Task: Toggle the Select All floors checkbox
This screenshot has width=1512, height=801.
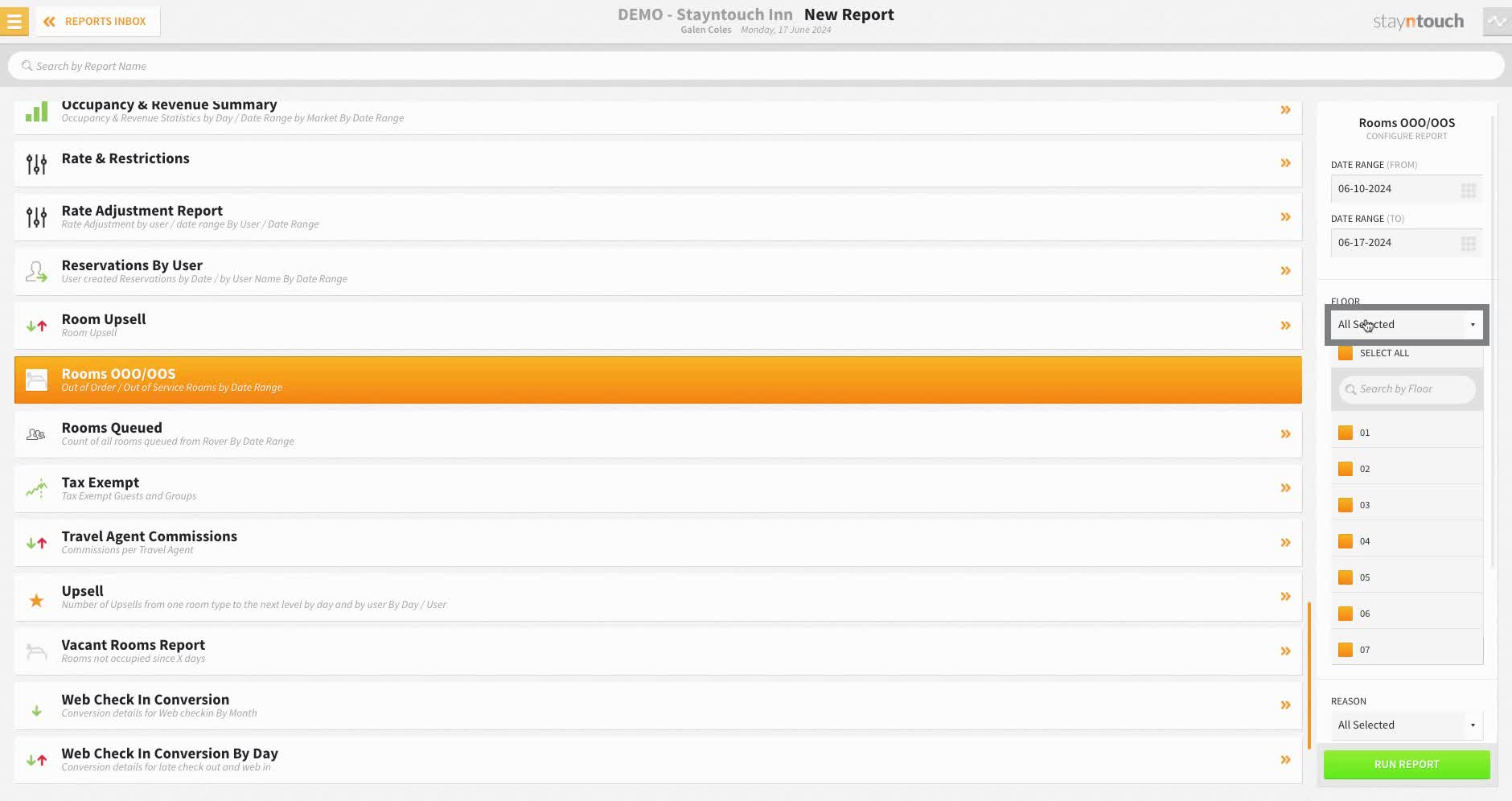Action: click(1345, 353)
